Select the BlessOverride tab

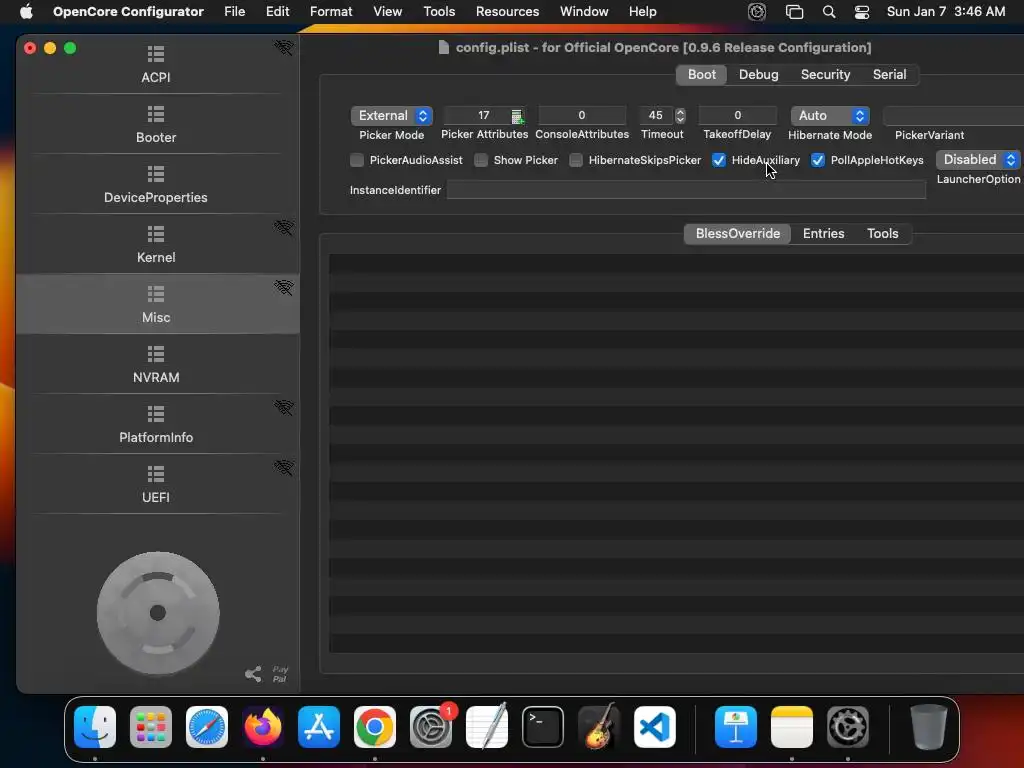click(x=737, y=233)
